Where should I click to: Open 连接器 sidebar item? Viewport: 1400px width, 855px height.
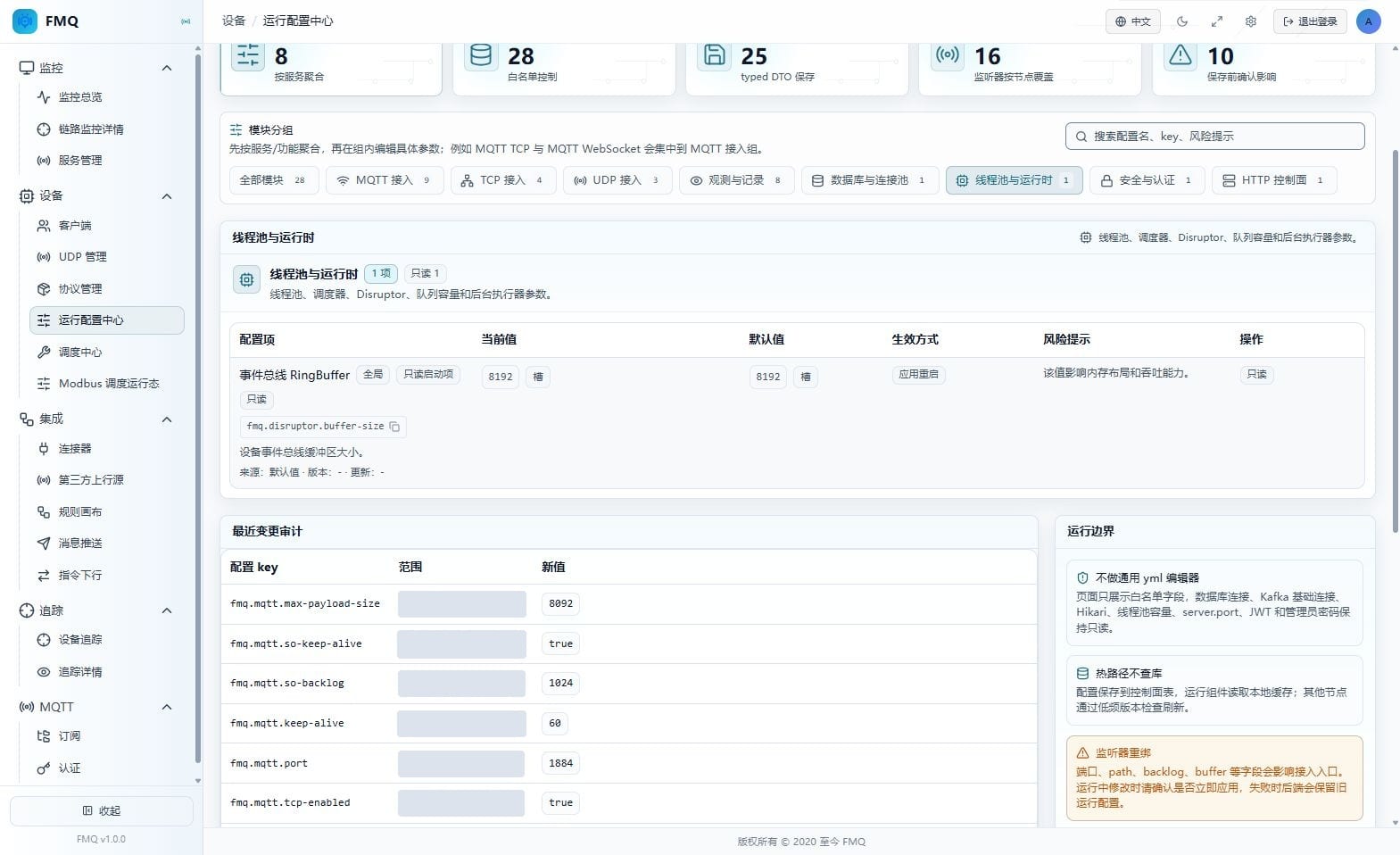106,449
